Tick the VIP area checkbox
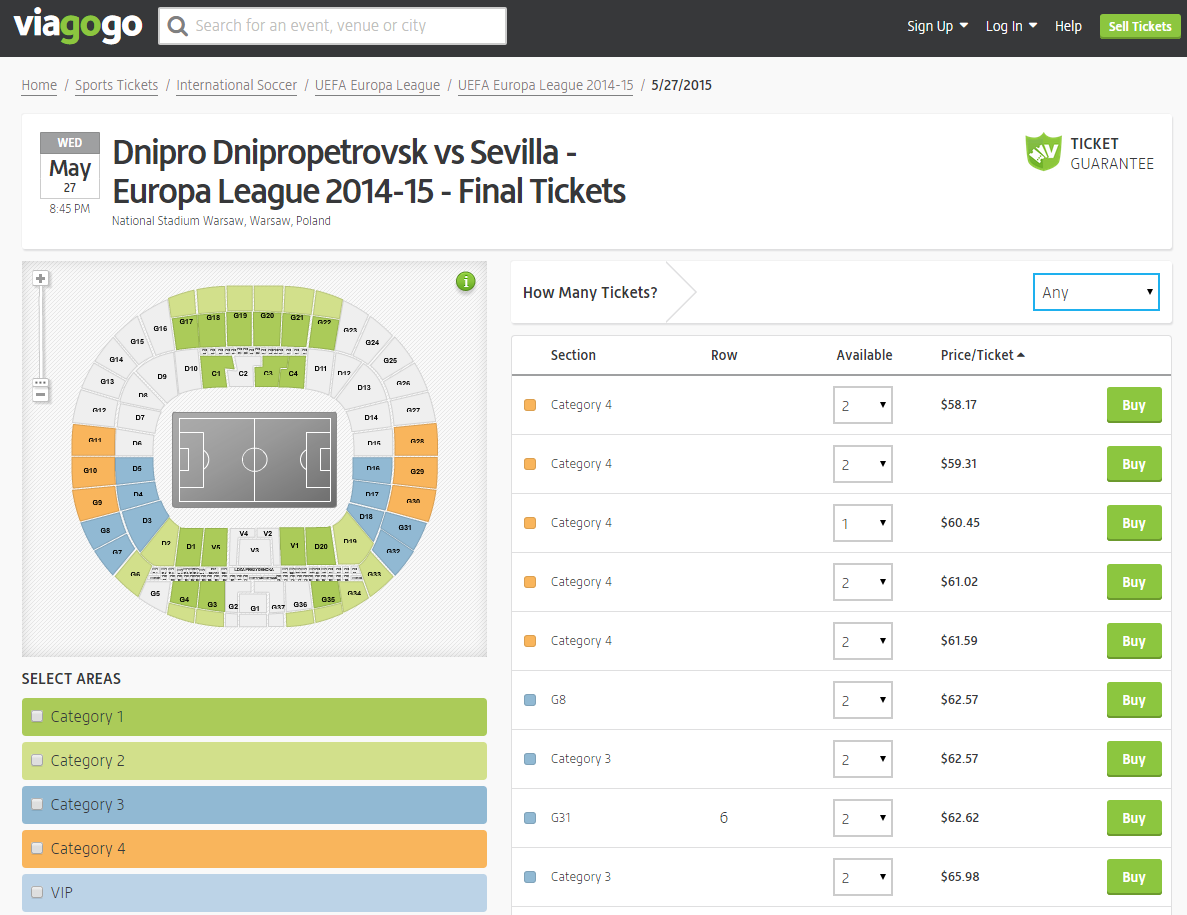Screen dimensions: 1187x915 pyautogui.click(x=37, y=892)
